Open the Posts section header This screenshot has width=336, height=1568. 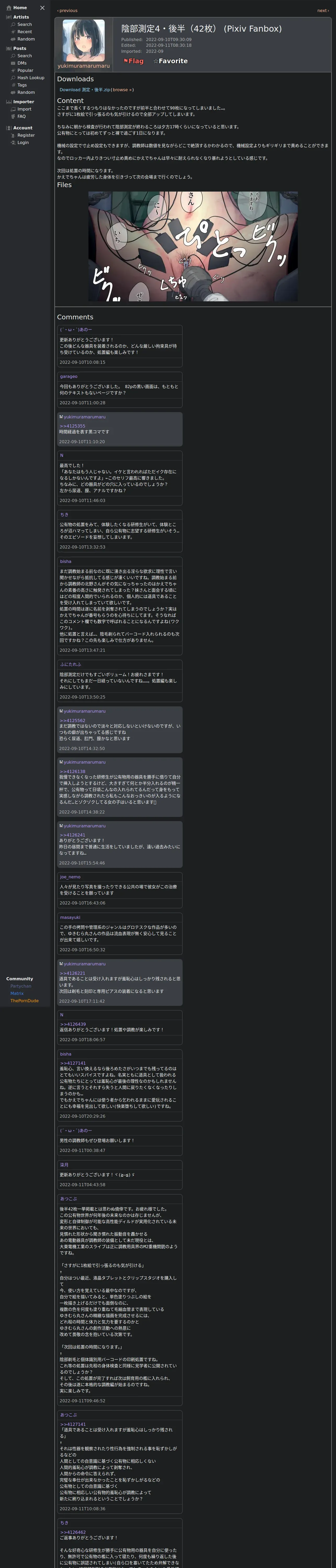20,49
